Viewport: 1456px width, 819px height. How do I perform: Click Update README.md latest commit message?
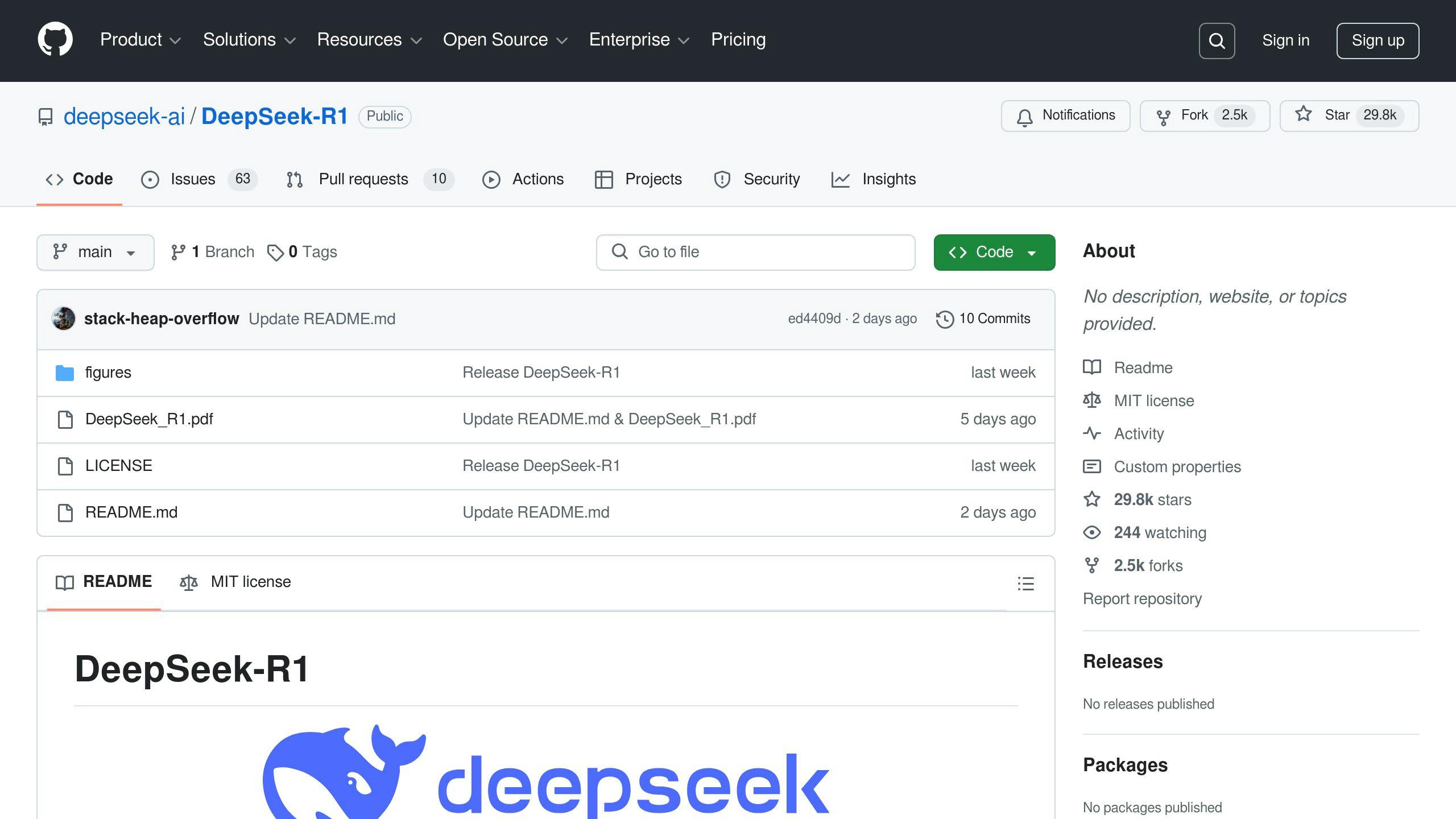point(322,318)
